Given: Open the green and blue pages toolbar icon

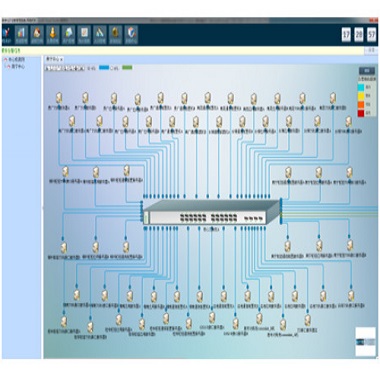Looking at the screenshot, I should click(69, 35).
